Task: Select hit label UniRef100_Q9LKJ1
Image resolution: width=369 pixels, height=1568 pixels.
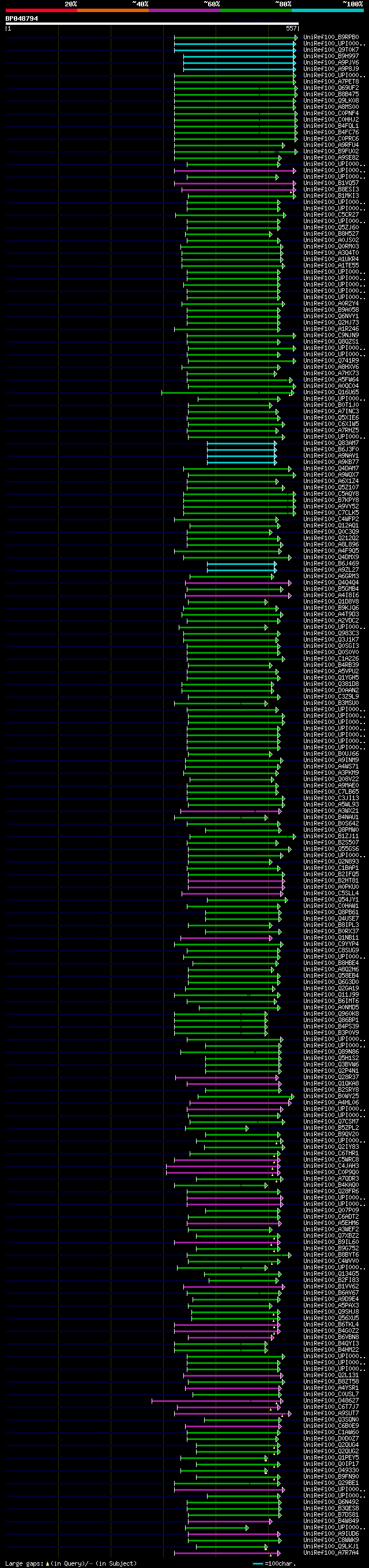Action: (332, 1547)
